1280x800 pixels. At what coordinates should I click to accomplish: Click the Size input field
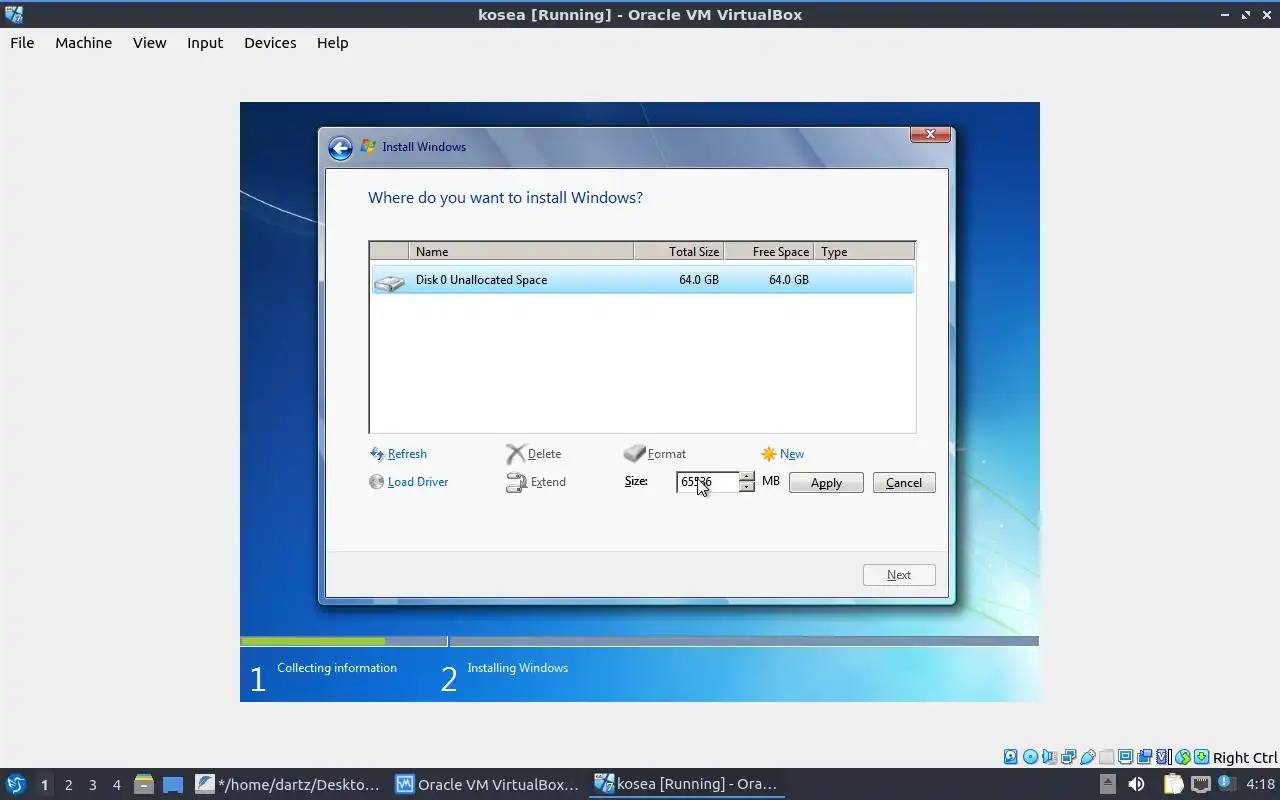[x=707, y=482]
